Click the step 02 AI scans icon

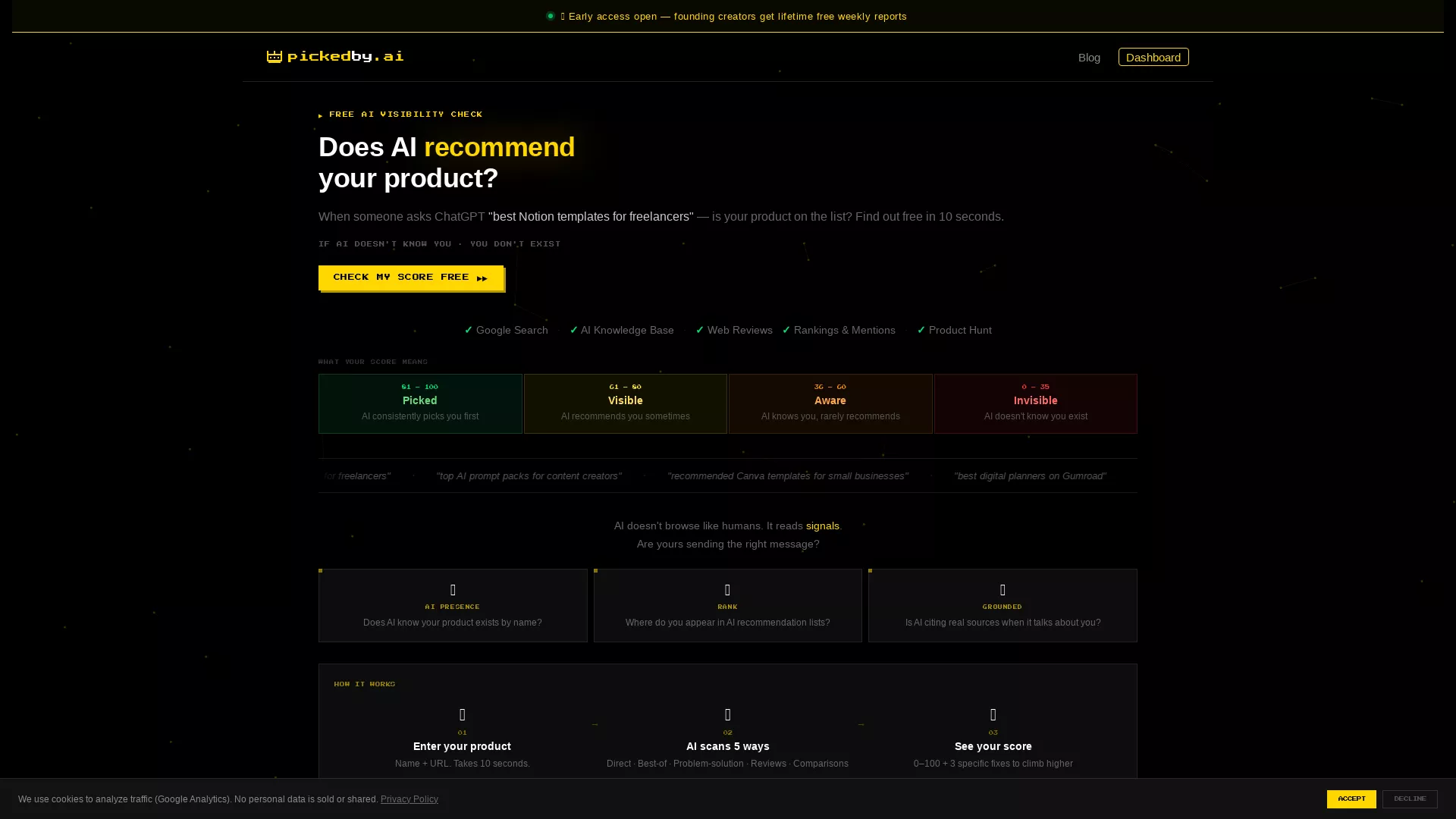tap(727, 714)
